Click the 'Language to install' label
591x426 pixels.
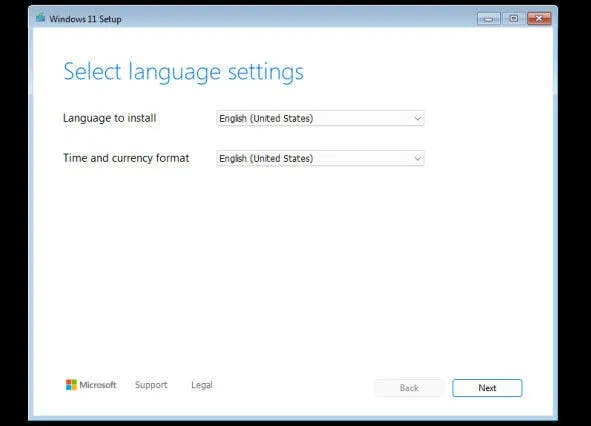click(109, 118)
